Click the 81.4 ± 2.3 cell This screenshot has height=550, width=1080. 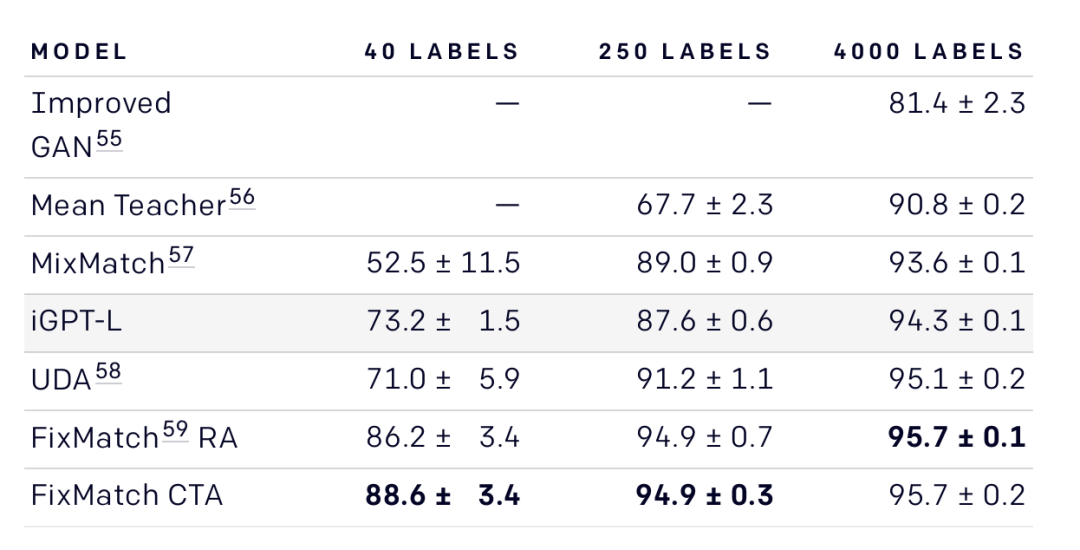coord(957,104)
